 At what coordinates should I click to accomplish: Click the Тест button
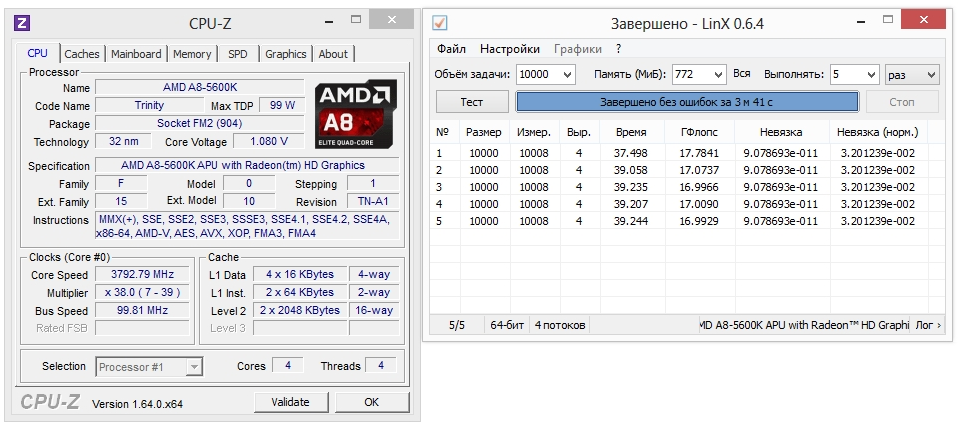click(x=472, y=102)
